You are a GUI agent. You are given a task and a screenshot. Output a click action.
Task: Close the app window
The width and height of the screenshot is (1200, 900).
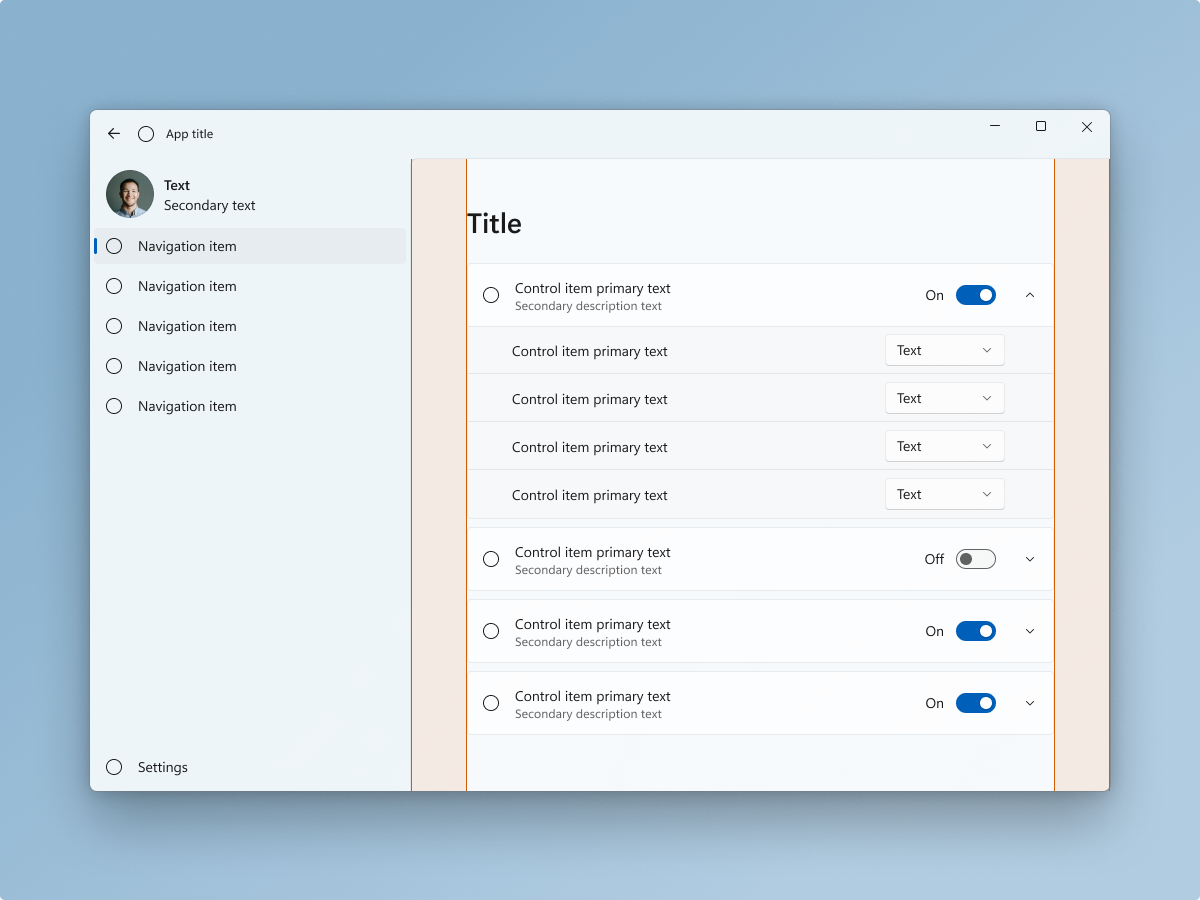point(1087,127)
